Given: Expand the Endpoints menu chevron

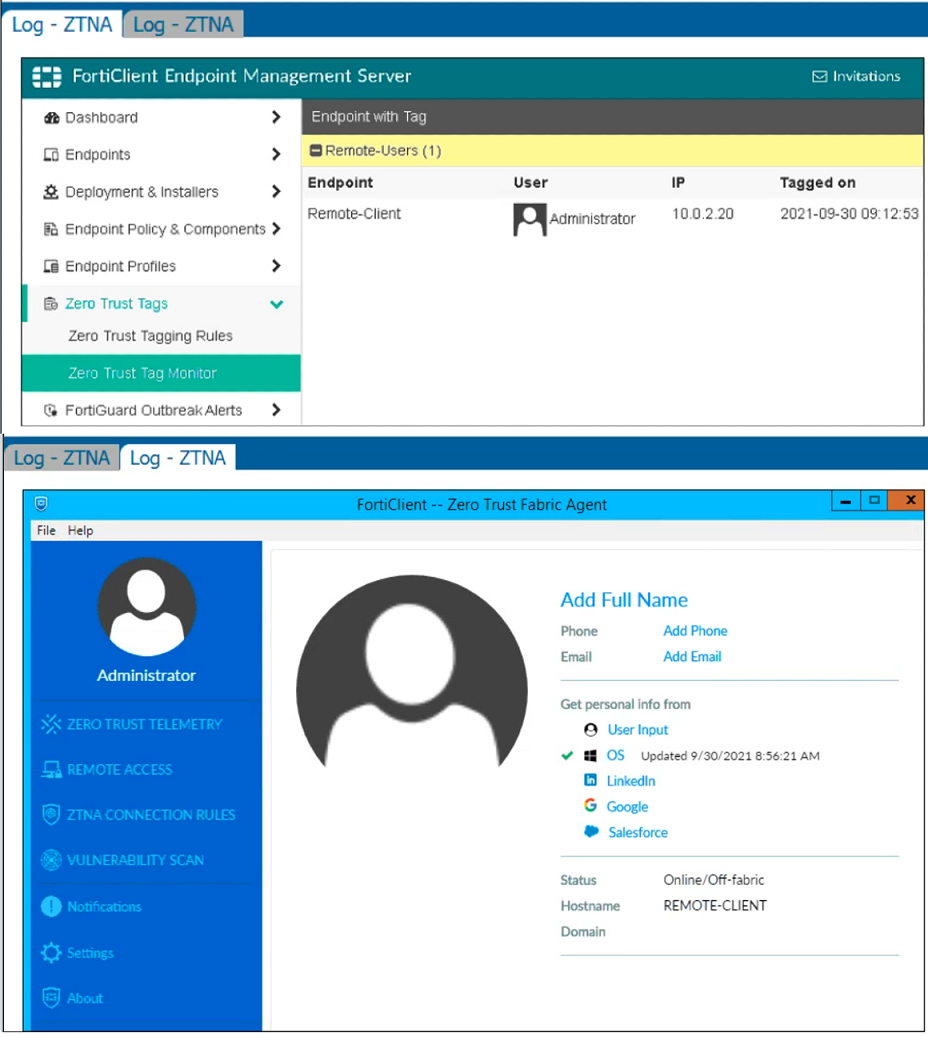Looking at the screenshot, I should tap(276, 155).
